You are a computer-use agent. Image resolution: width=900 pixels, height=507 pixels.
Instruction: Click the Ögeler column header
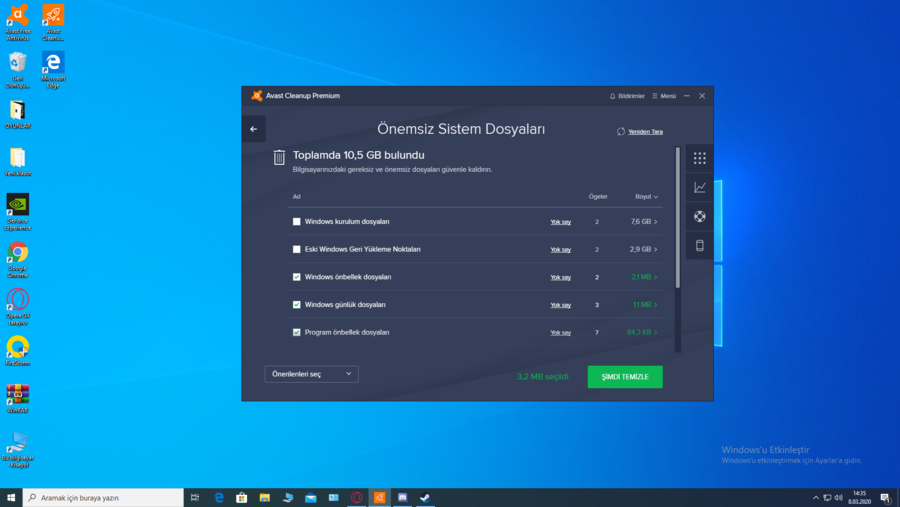[598, 196]
